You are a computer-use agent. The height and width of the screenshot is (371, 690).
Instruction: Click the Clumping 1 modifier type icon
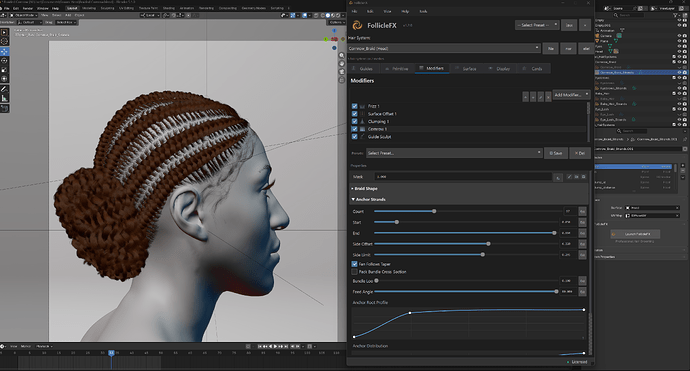pos(362,121)
